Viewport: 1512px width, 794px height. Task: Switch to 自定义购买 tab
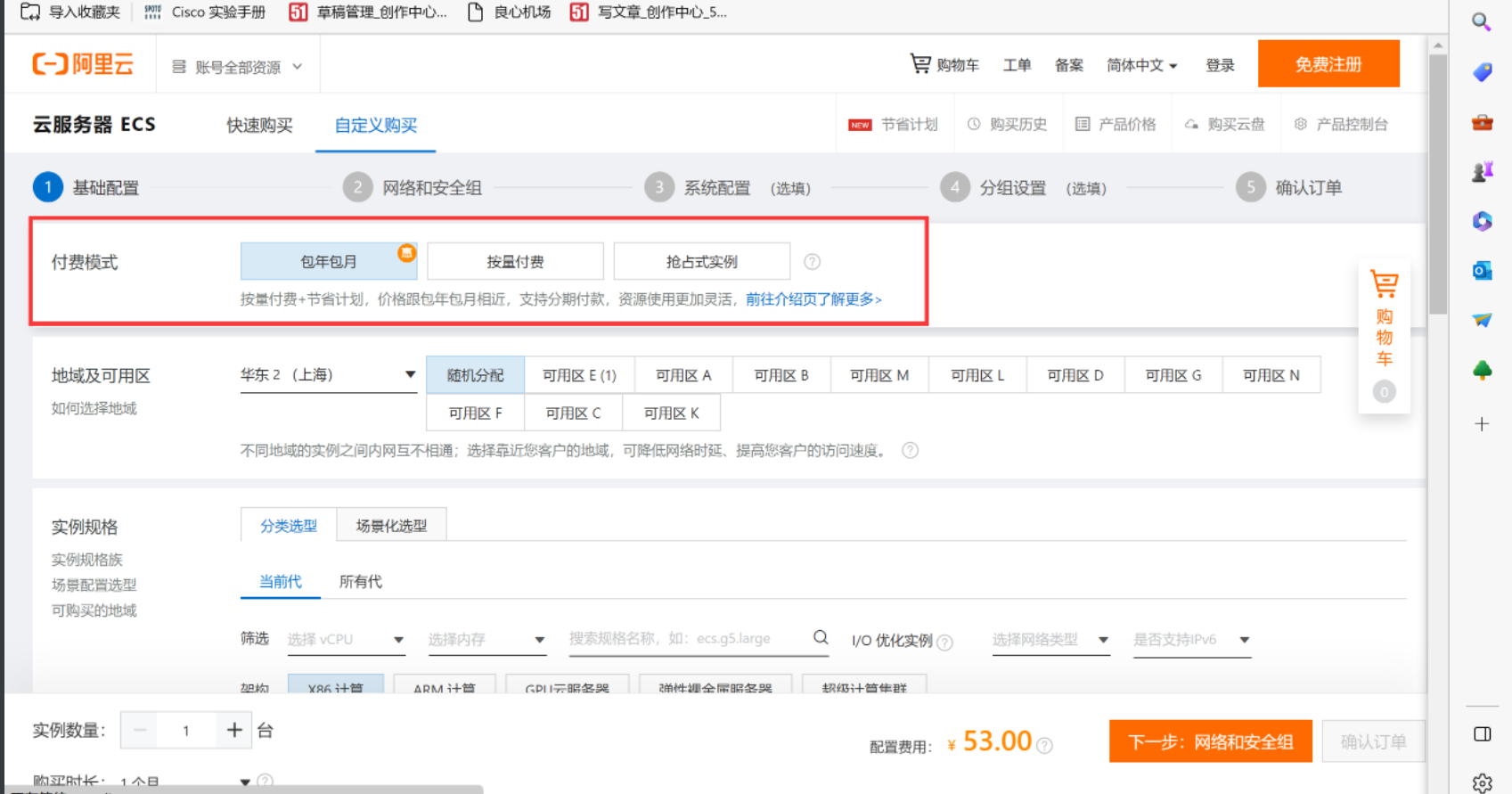coord(375,125)
